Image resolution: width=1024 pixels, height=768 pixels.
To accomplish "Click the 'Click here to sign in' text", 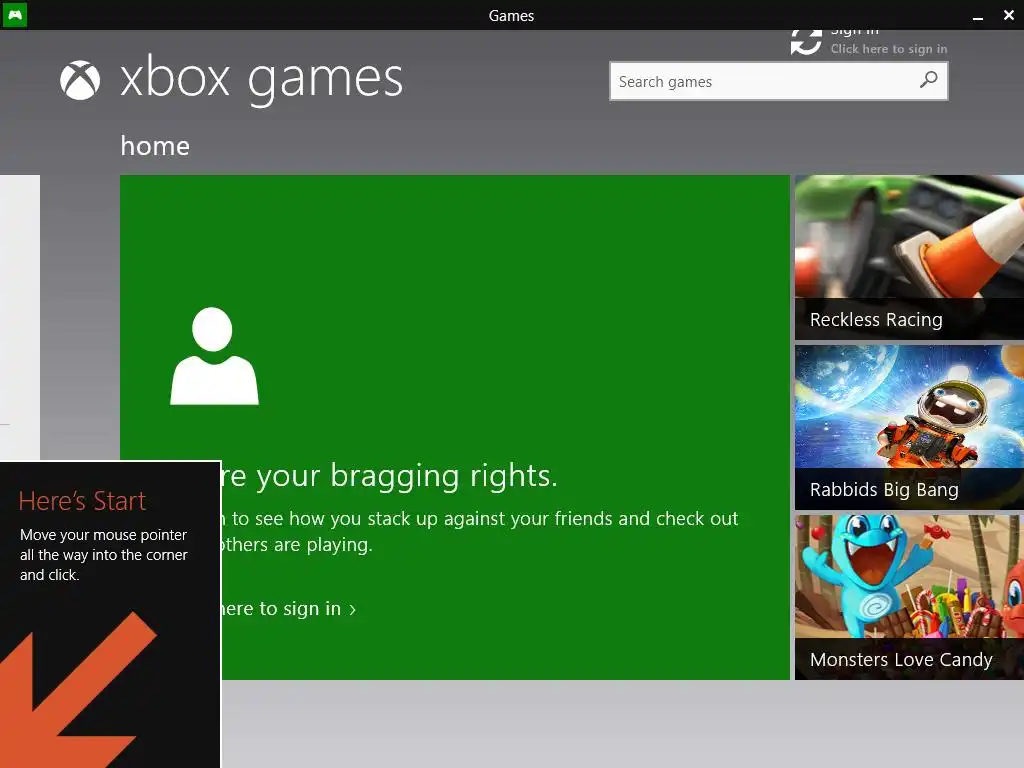I will coord(888,49).
